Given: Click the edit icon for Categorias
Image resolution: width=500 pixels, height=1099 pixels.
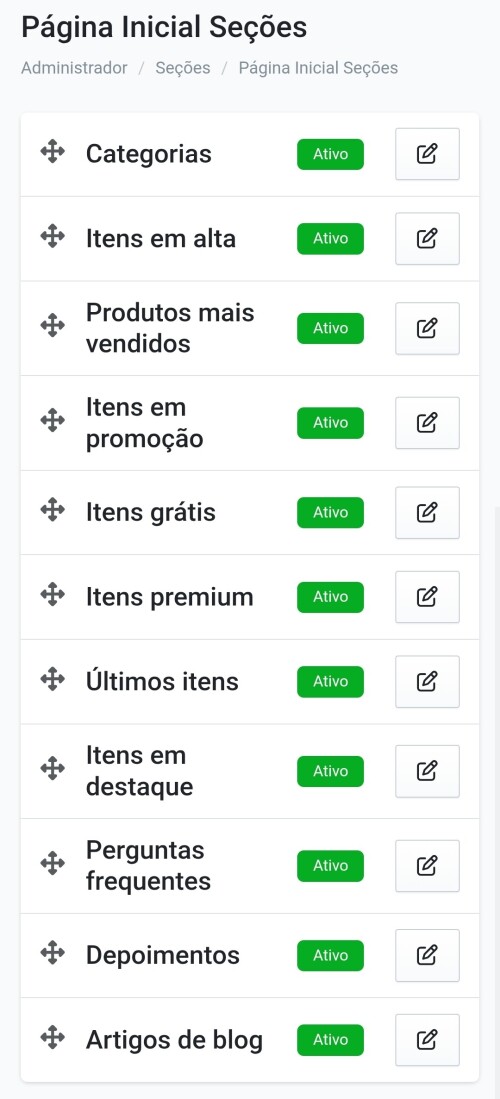Looking at the screenshot, I should [x=427, y=154].
